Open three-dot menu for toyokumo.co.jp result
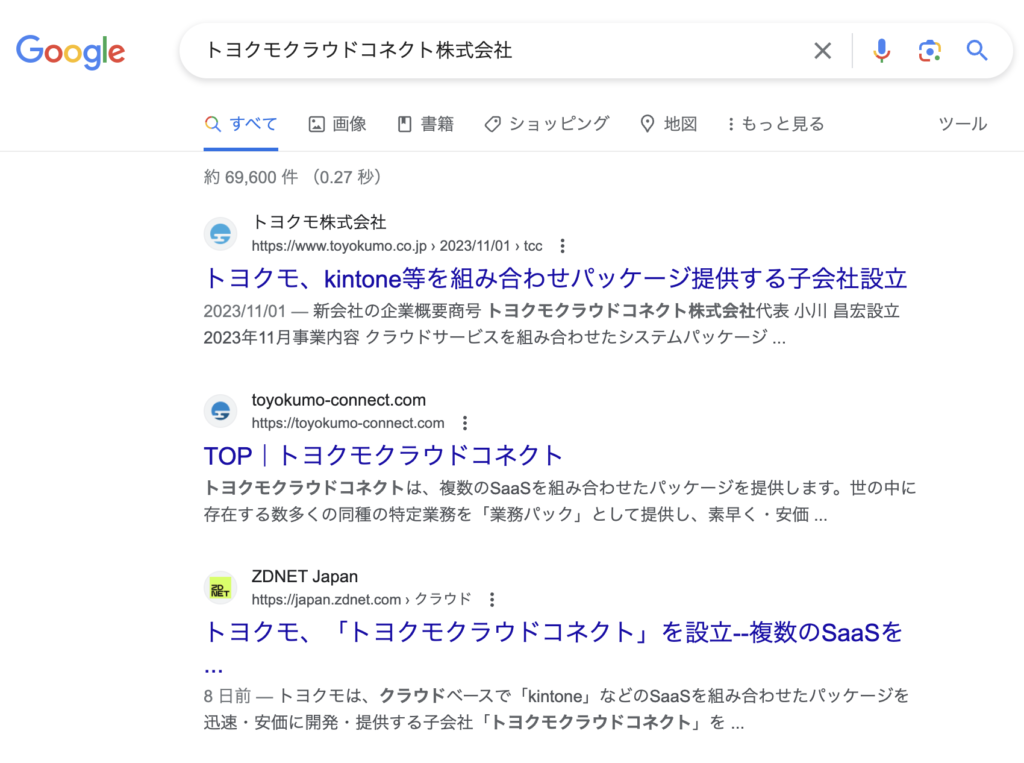Viewport: 1024px width, 763px height. [563, 246]
